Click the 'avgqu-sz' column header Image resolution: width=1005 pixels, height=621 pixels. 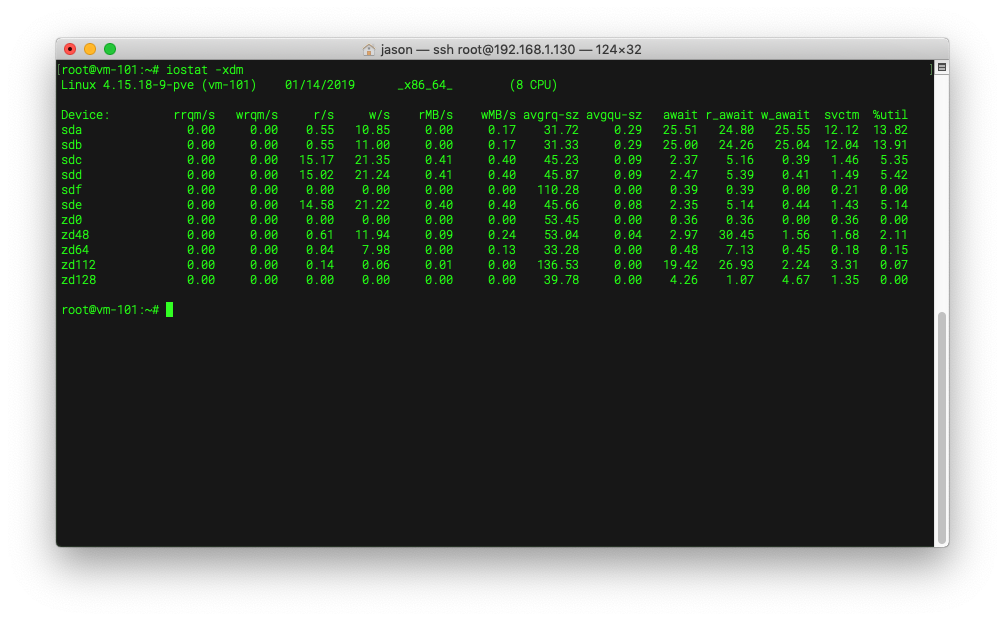pyautogui.click(x=614, y=115)
